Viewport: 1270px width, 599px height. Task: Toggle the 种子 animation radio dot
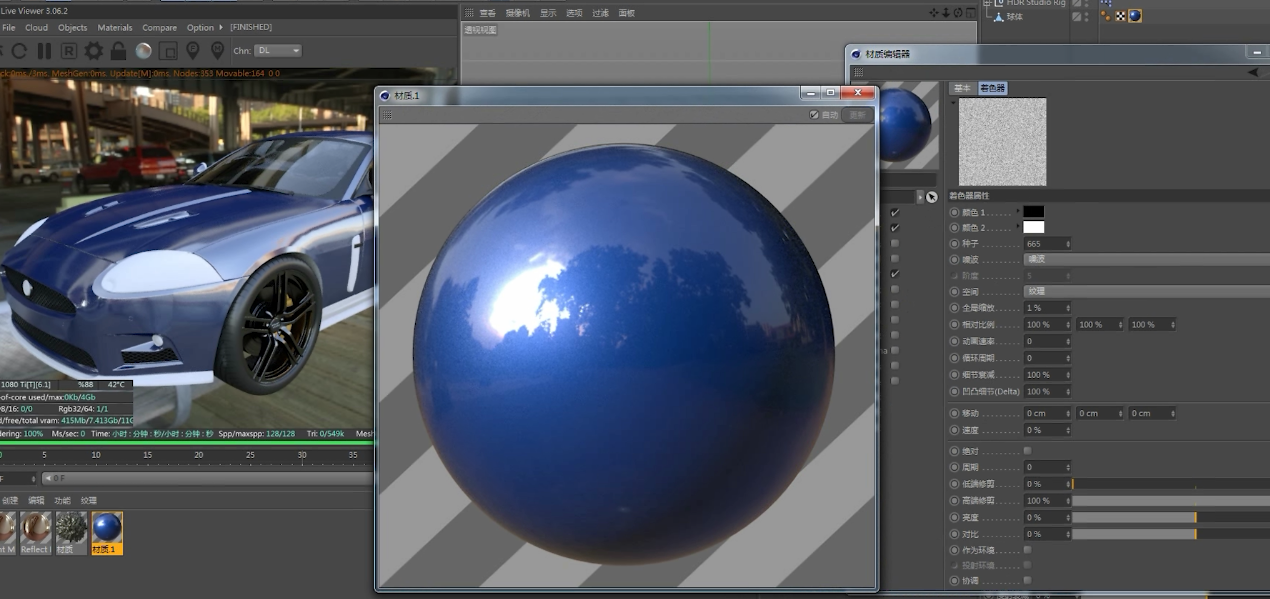[x=953, y=244]
